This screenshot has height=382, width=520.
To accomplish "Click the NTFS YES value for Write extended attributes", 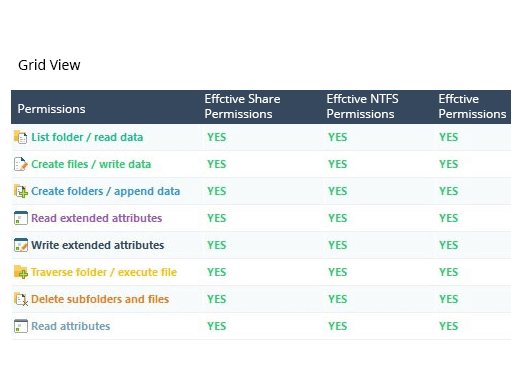I will (x=338, y=245).
